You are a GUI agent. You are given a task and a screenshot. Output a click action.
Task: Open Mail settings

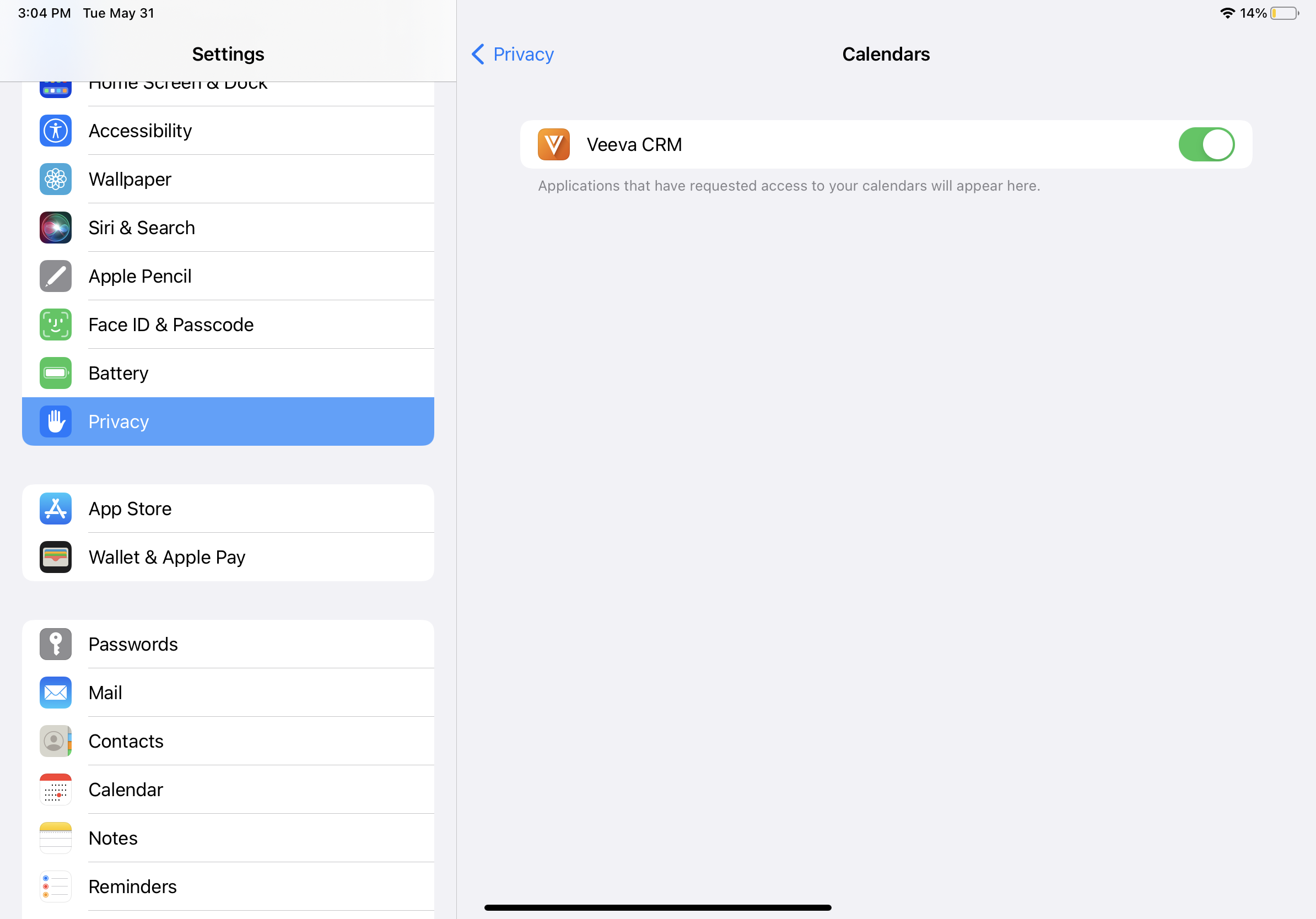pos(228,693)
